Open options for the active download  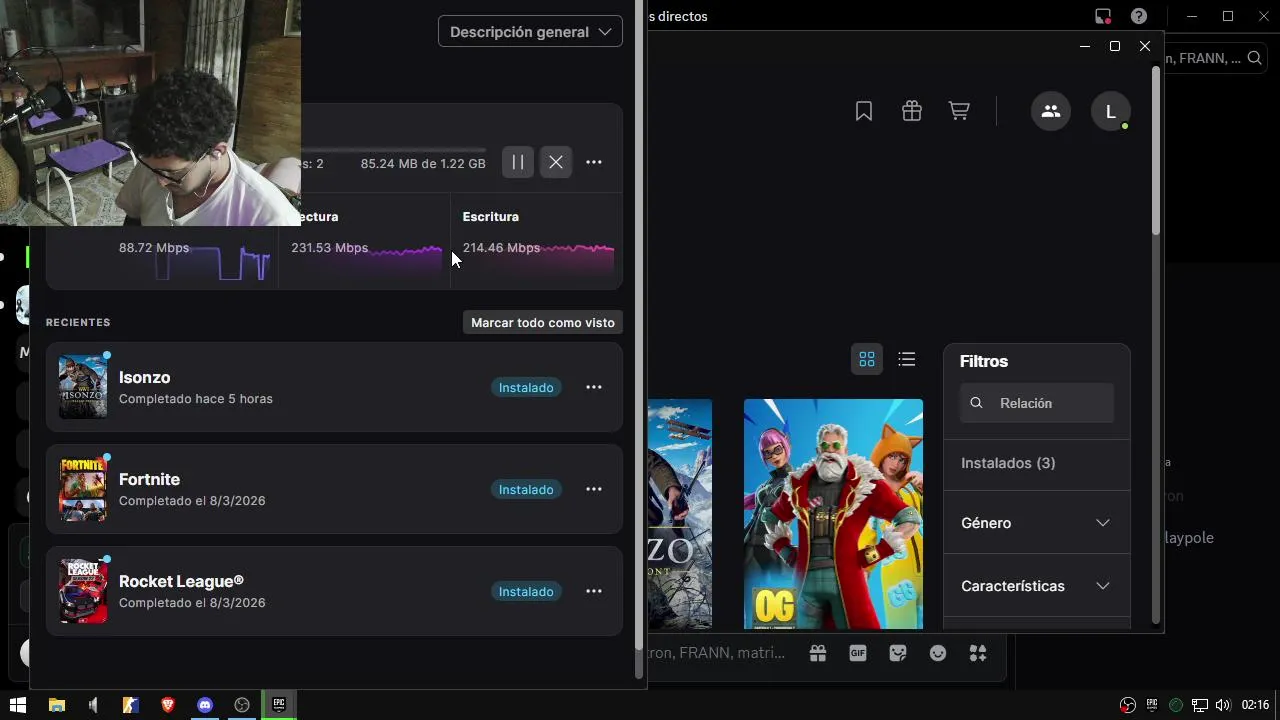pyautogui.click(x=594, y=162)
